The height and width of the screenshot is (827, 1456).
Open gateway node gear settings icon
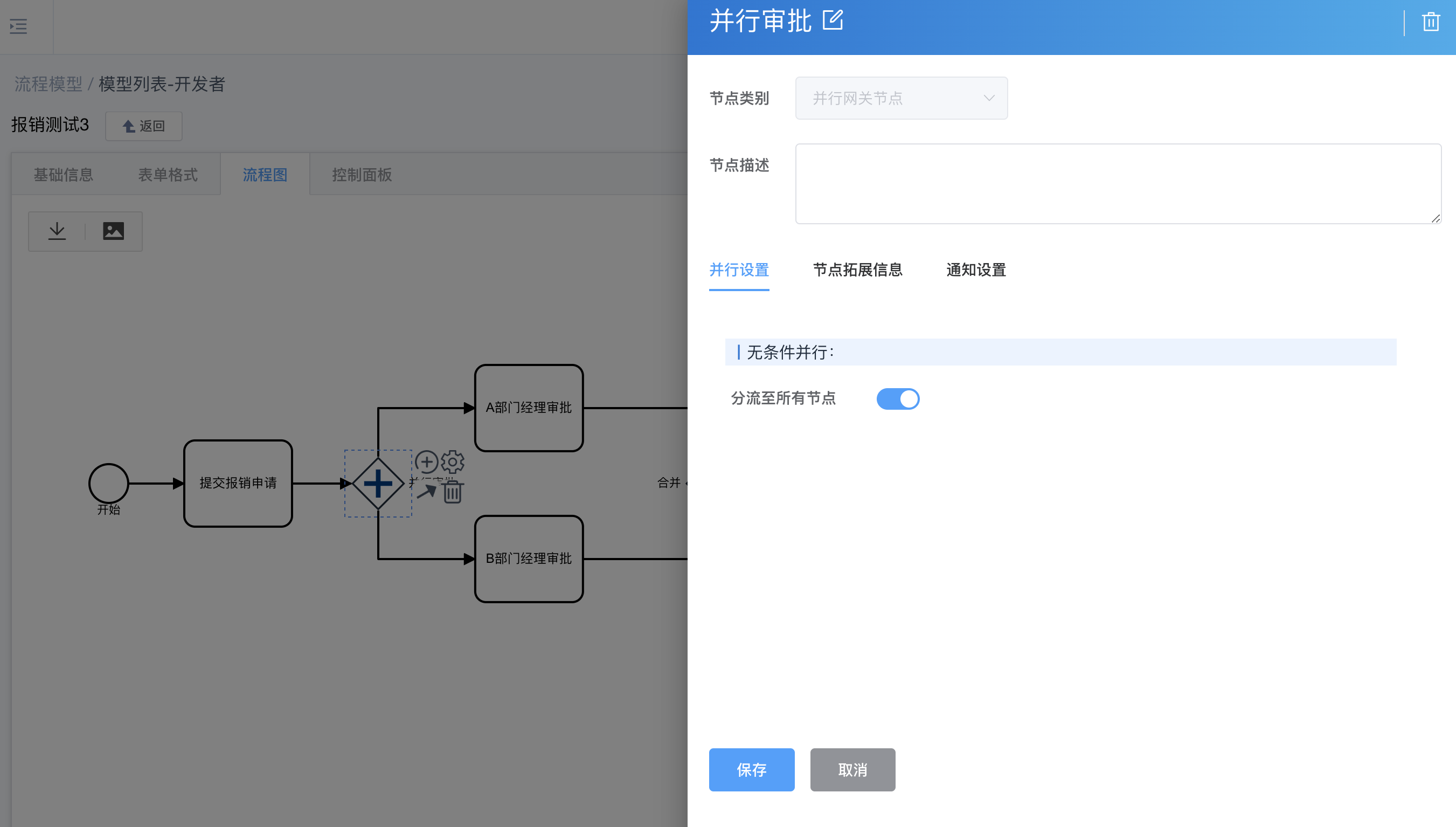pyautogui.click(x=453, y=462)
